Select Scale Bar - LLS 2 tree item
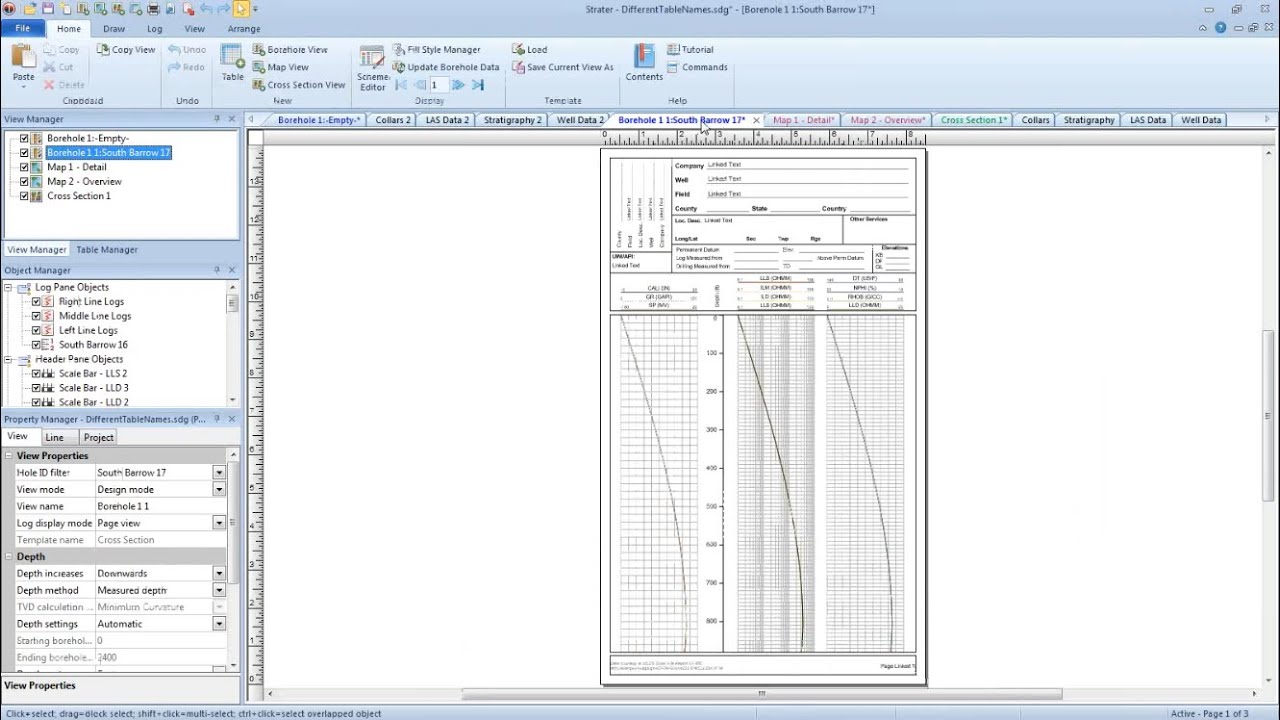This screenshot has height=720, width=1280. (93, 374)
